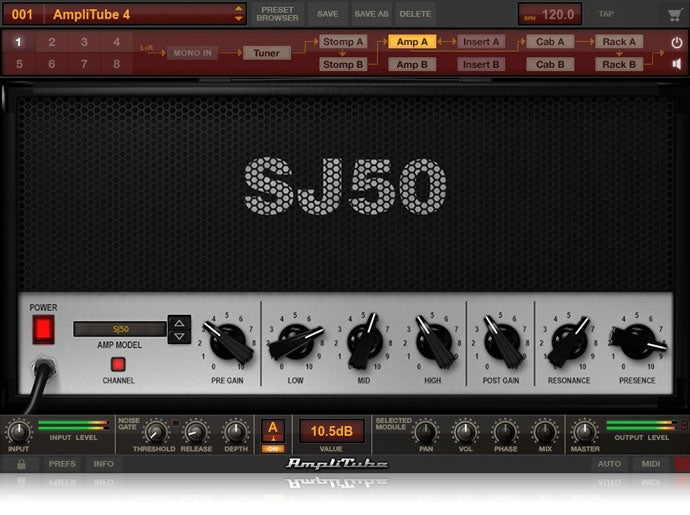The width and height of the screenshot is (690, 515).
Task: Toggle the MONO IN routing block
Action: (x=192, y=53)
